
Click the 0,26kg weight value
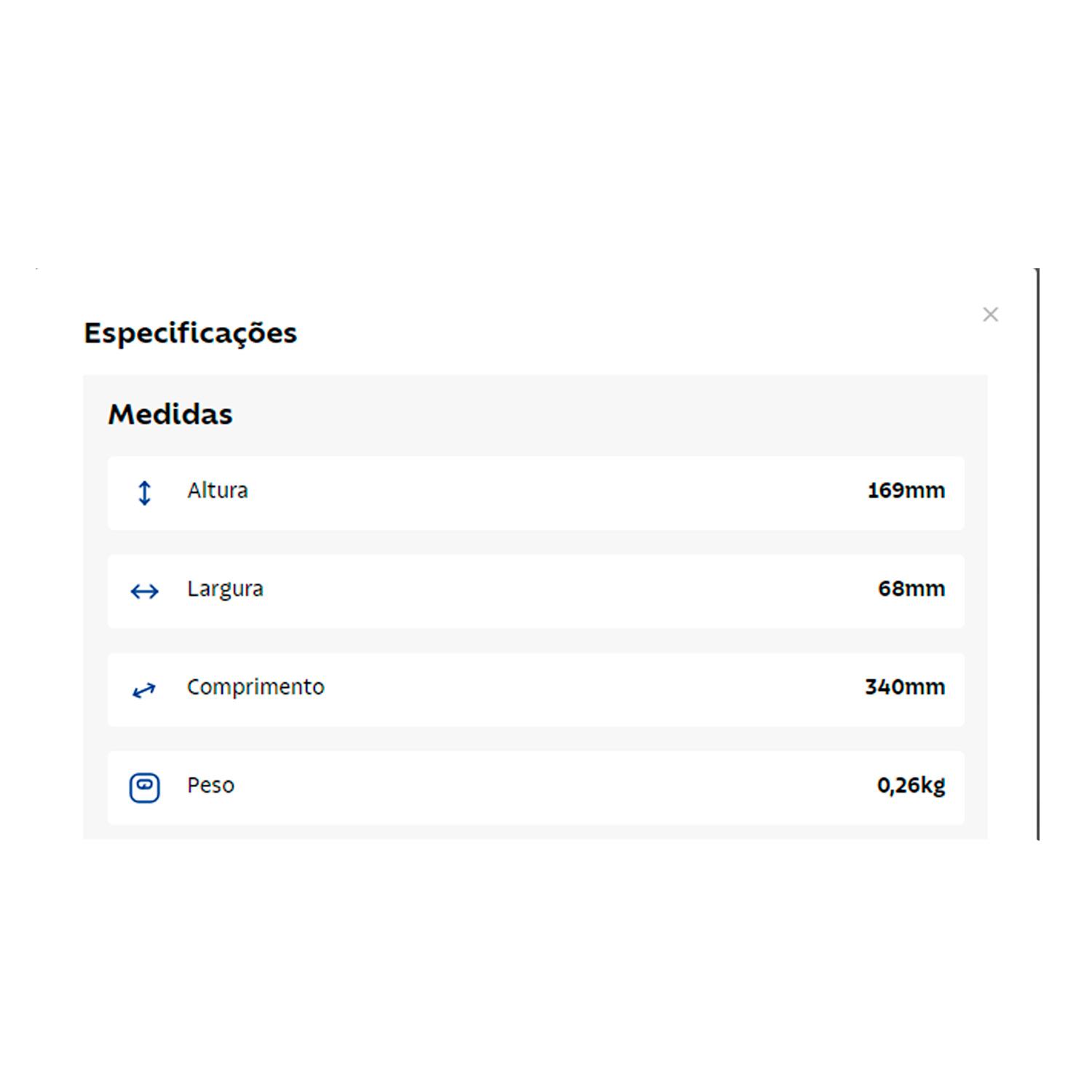point(911,786)
